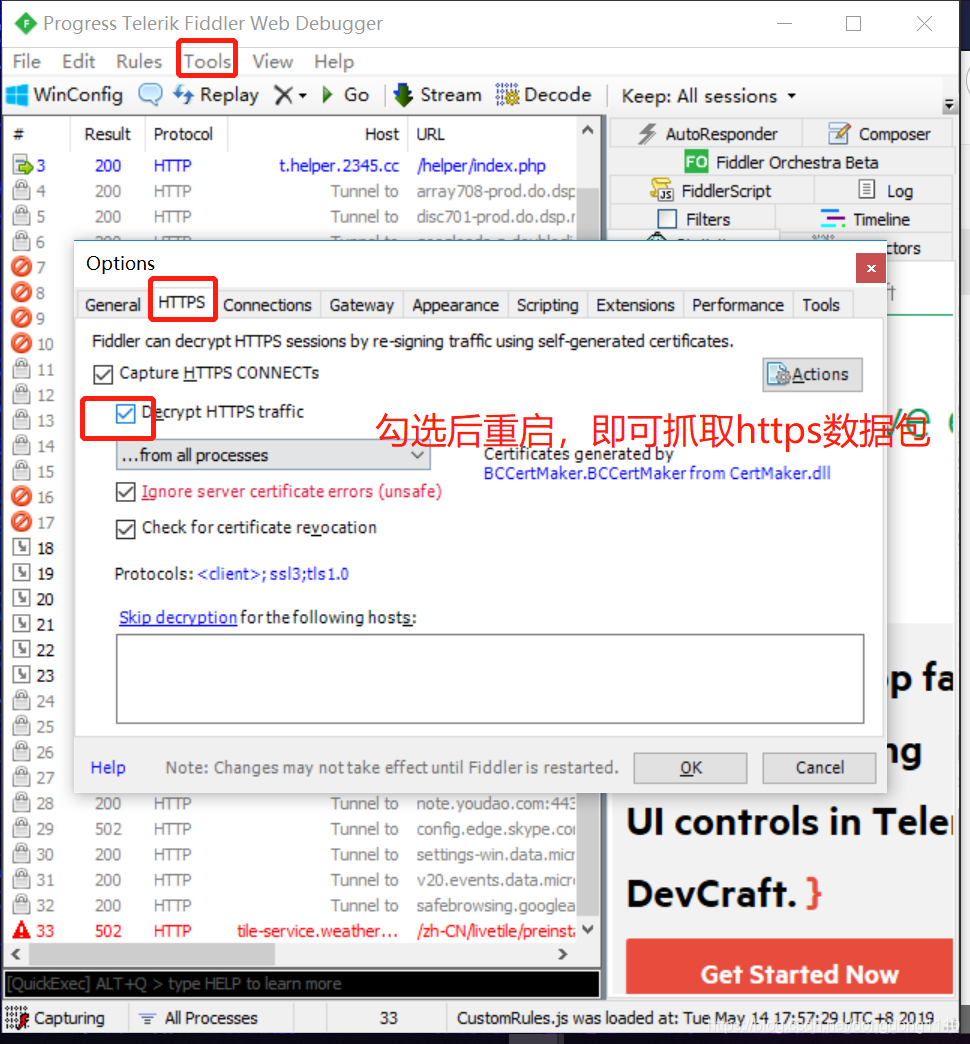Open the Rules menu
Screen dimensions: 970x1044
point(138,61)
